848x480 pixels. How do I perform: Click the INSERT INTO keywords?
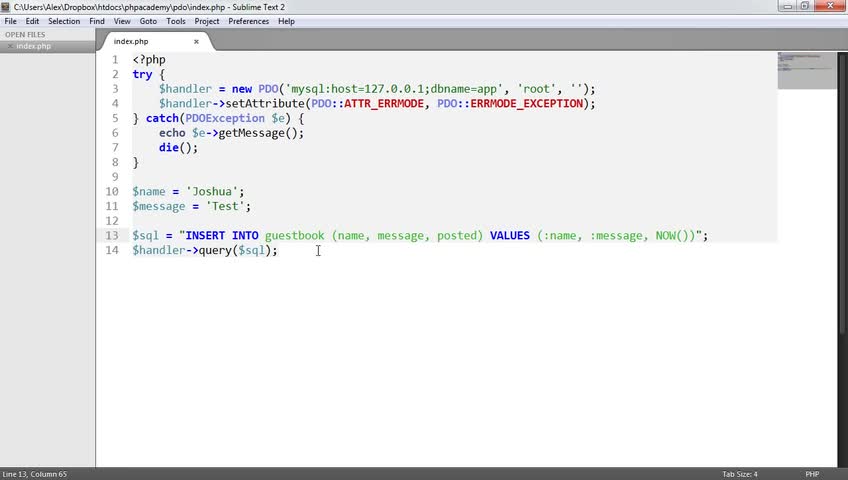(x=222, y=236)
